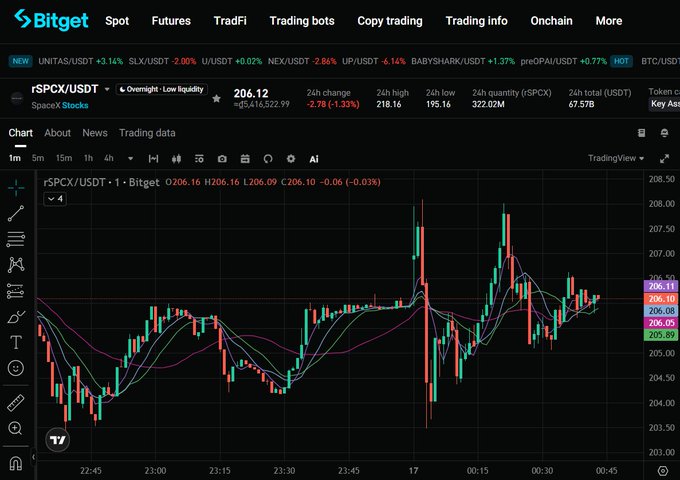This screenshot has width=680, height=480.
Task: Switch to the Trading data tab
Action: coord(147,133)
